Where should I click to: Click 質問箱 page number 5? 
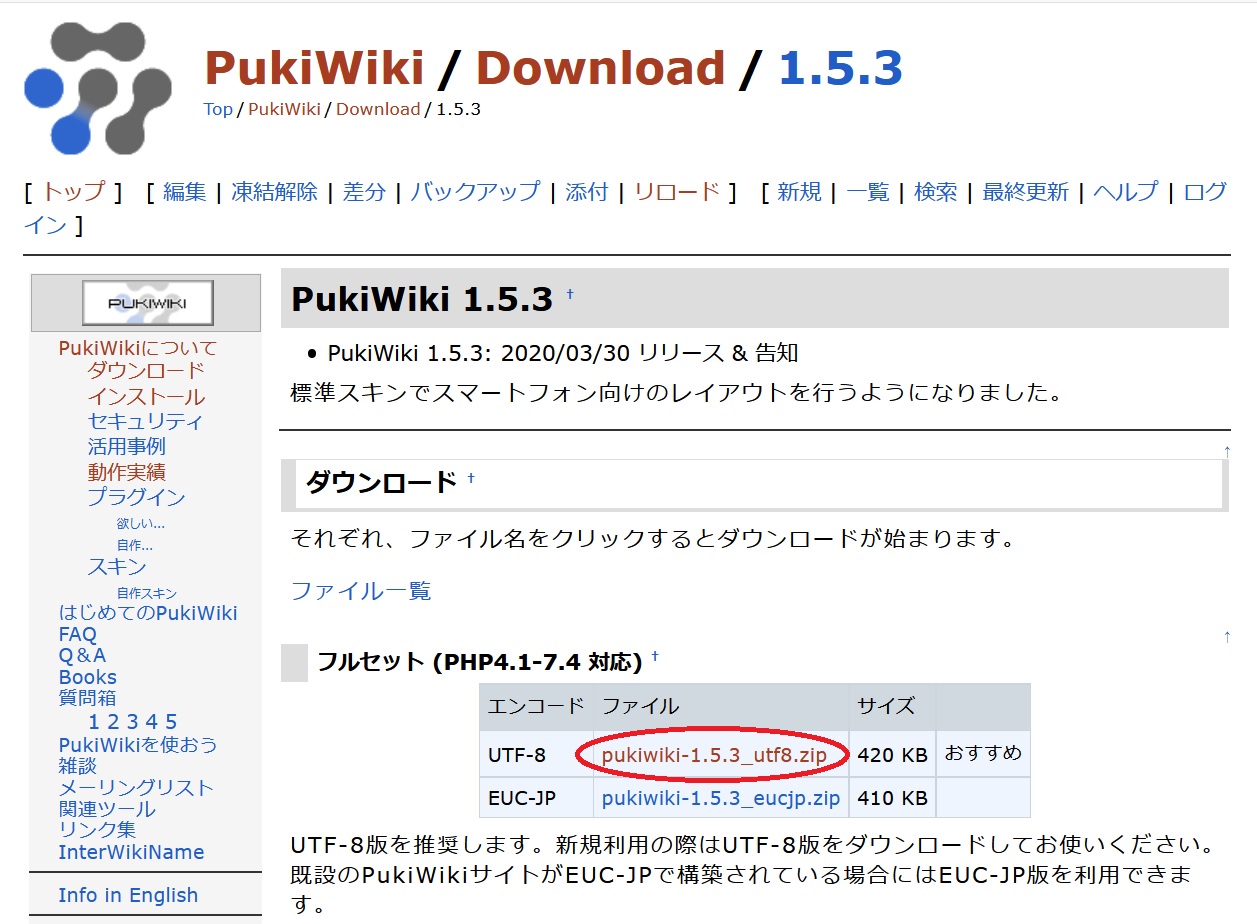(x=171, y=722)
